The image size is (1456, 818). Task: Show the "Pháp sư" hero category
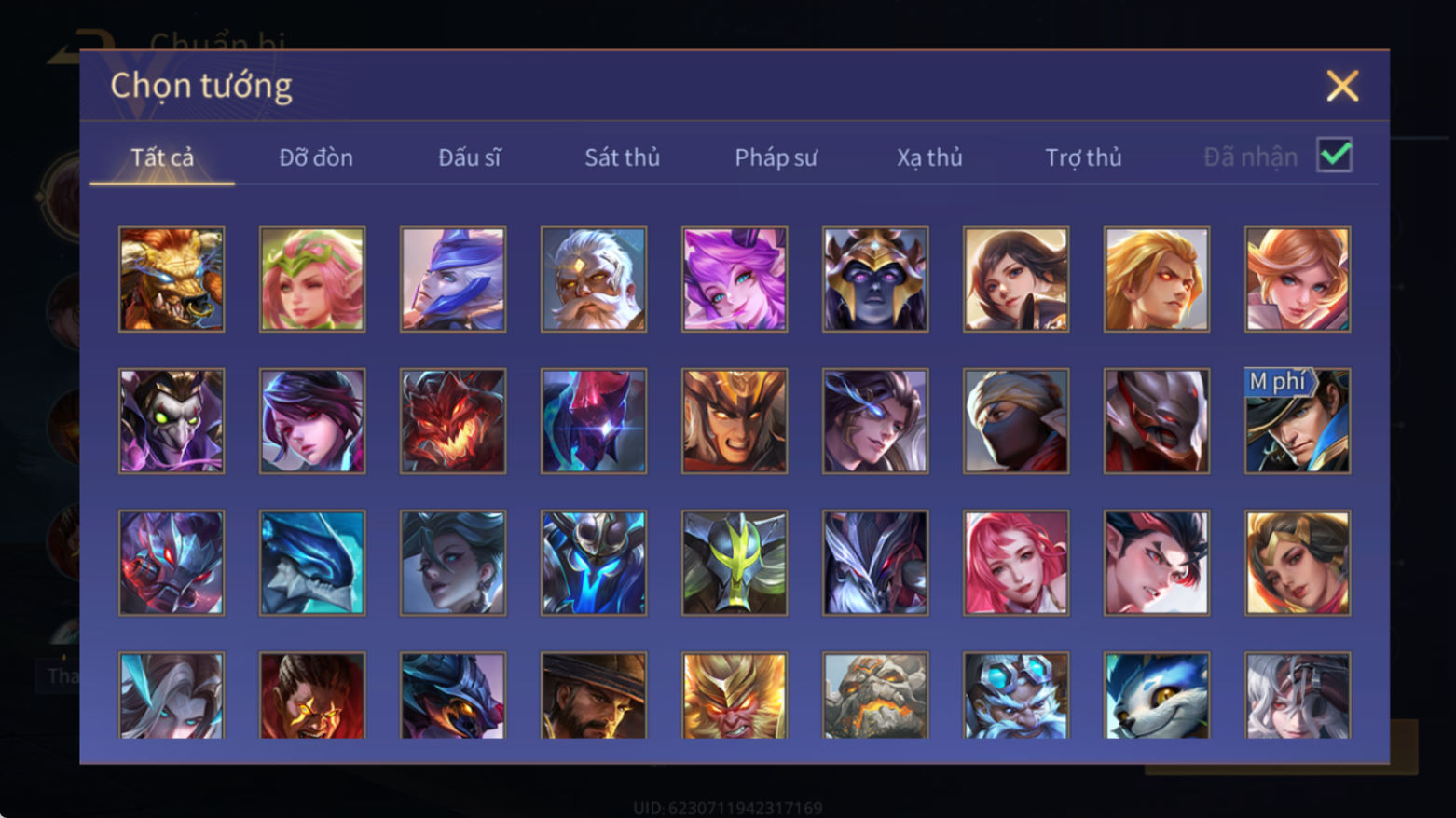click(x=776, y=157)
